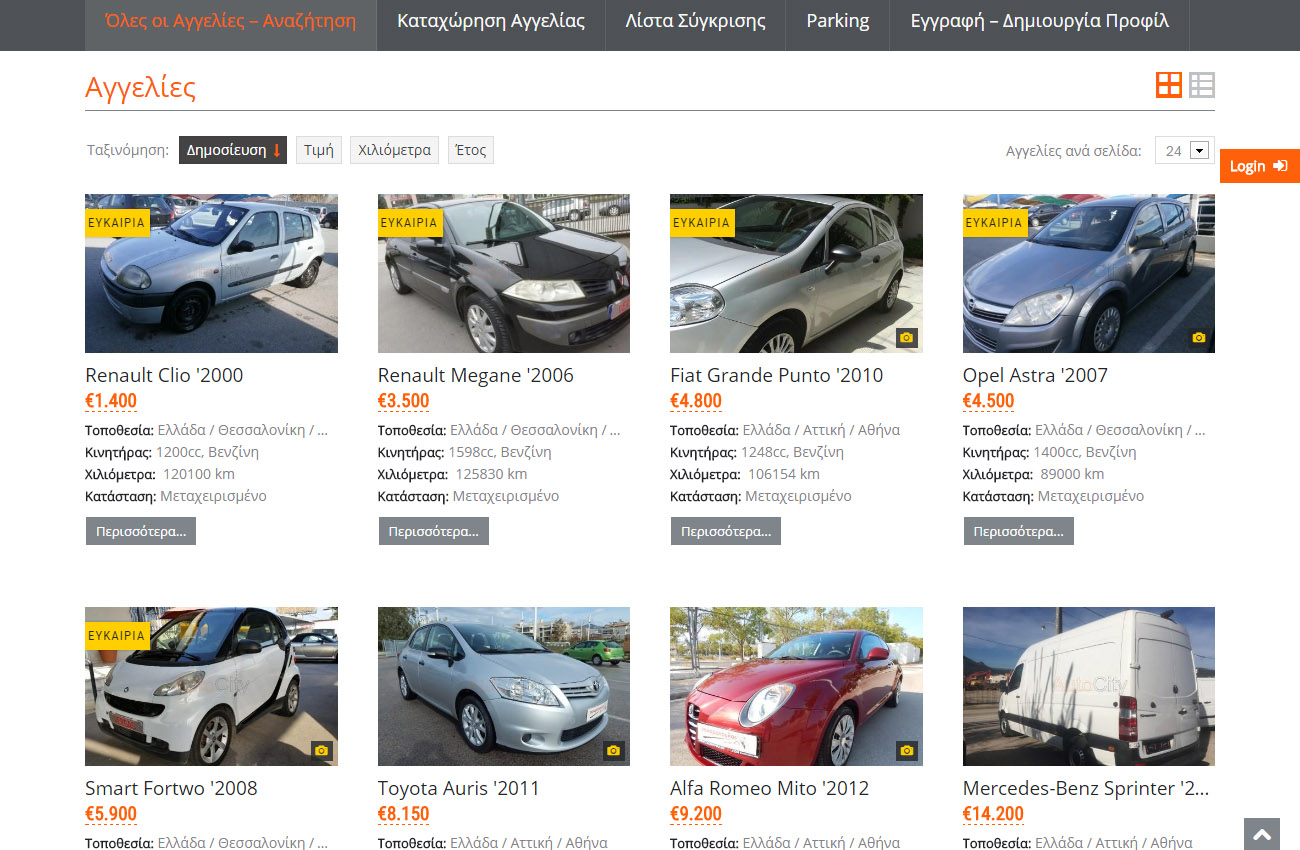1300x850 pixels.
Task: Open Smart Fortwo '2008 title link
Action: [171, 788]
